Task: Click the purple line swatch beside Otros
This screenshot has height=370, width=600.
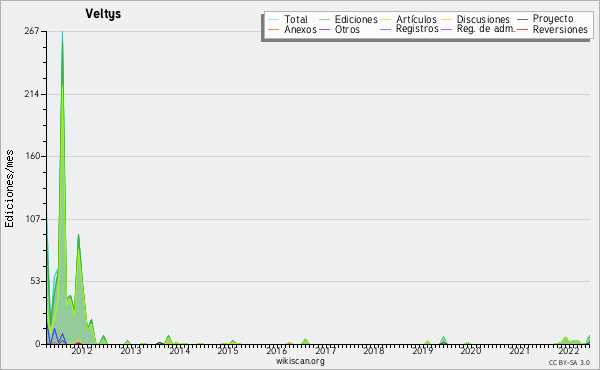Action: point(324,29)
